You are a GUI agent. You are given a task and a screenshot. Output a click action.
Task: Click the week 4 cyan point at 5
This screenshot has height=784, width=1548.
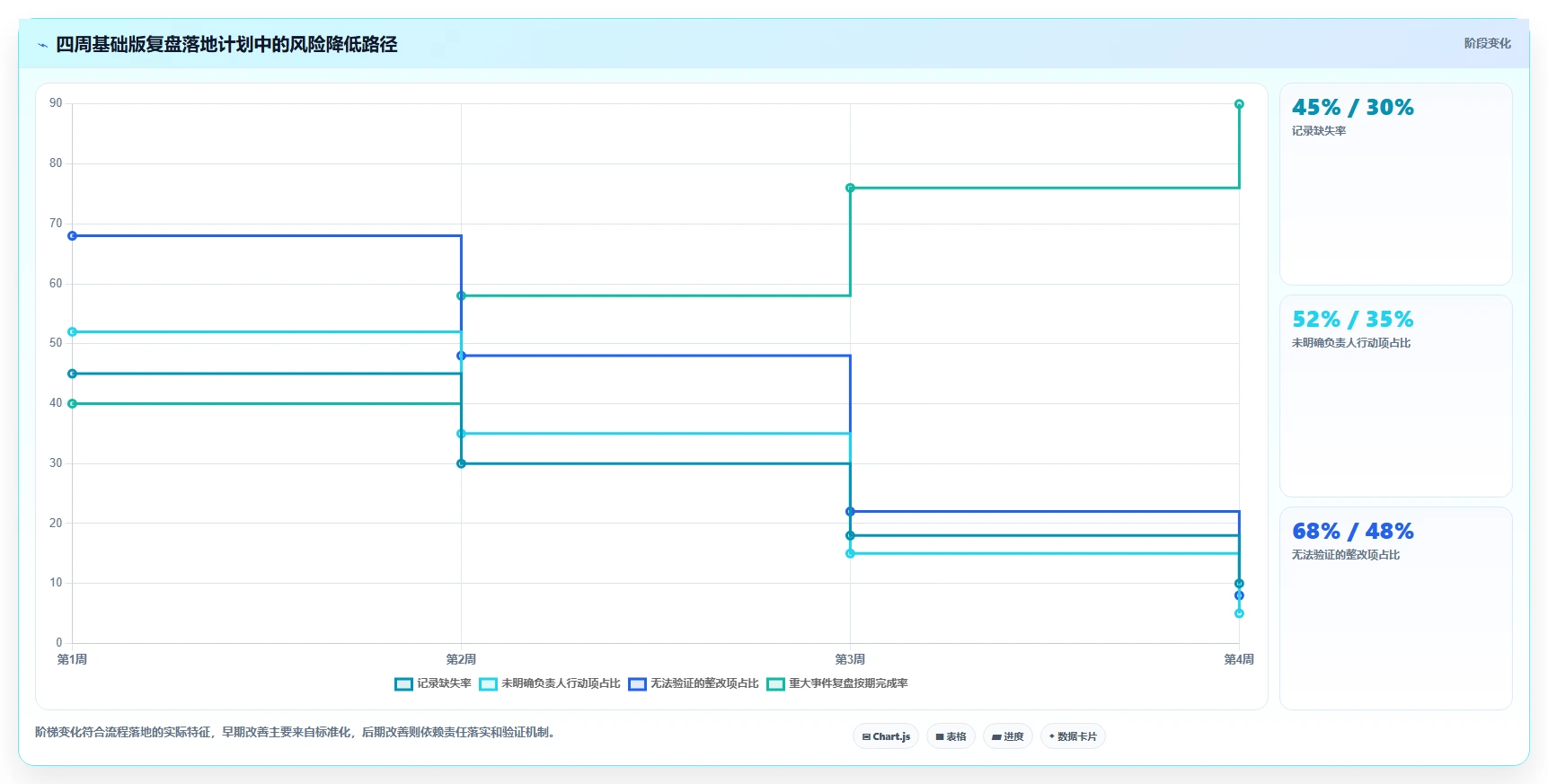click(x=1239, y=613)
